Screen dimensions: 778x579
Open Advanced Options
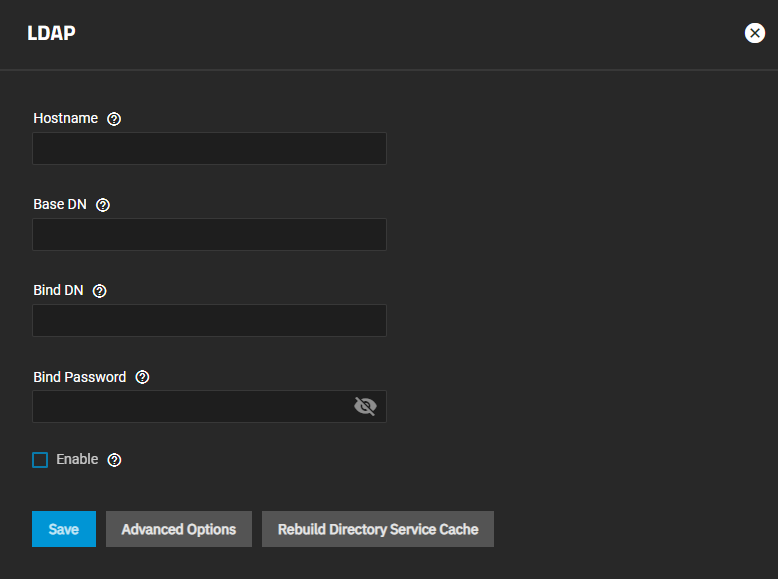tap(179, 529)
